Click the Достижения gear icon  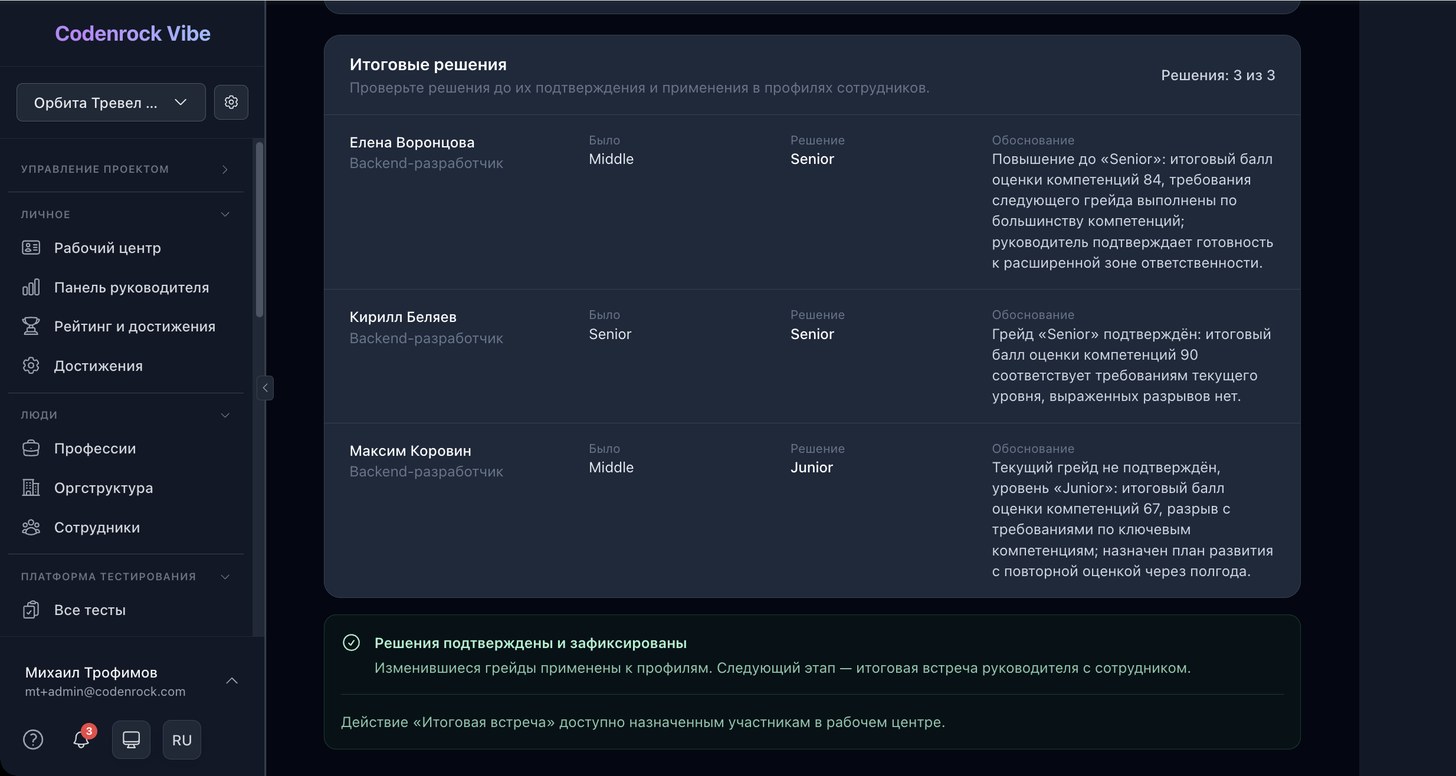click(31, 366)
